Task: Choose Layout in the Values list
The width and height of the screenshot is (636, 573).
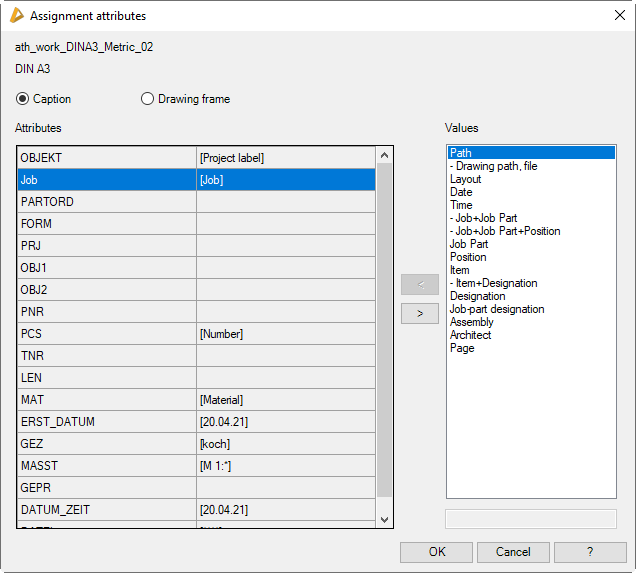Action: tap(466, 179)
